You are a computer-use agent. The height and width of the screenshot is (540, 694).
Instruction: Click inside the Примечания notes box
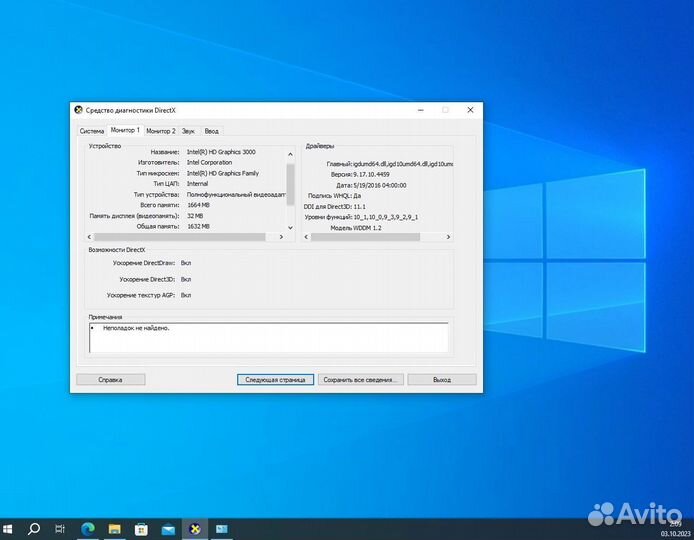point(269,338)
